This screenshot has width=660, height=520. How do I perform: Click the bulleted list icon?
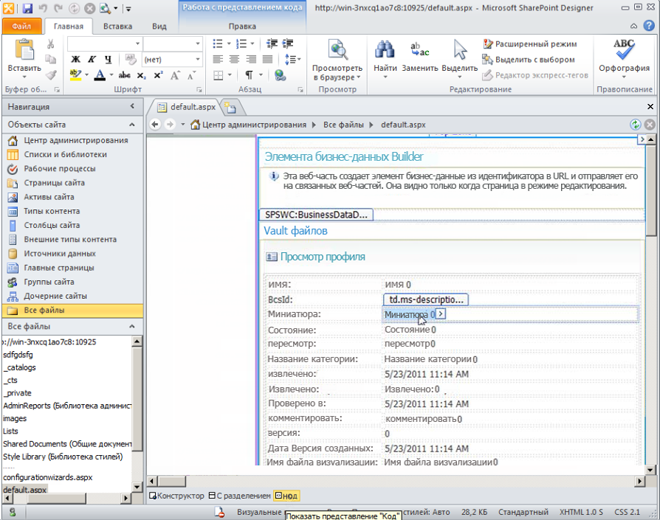[218, 43]
